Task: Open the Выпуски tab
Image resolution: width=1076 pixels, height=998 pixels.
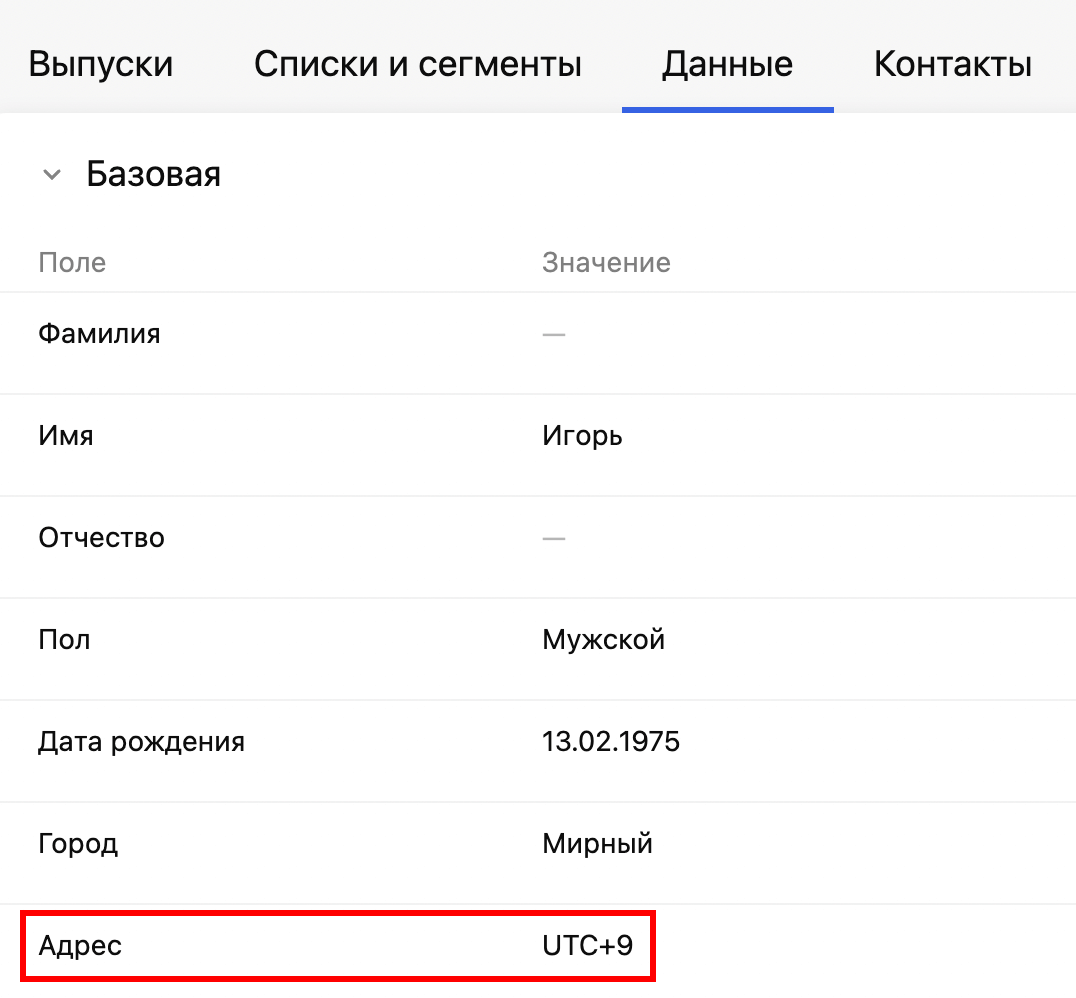Action: coord(100,65)
